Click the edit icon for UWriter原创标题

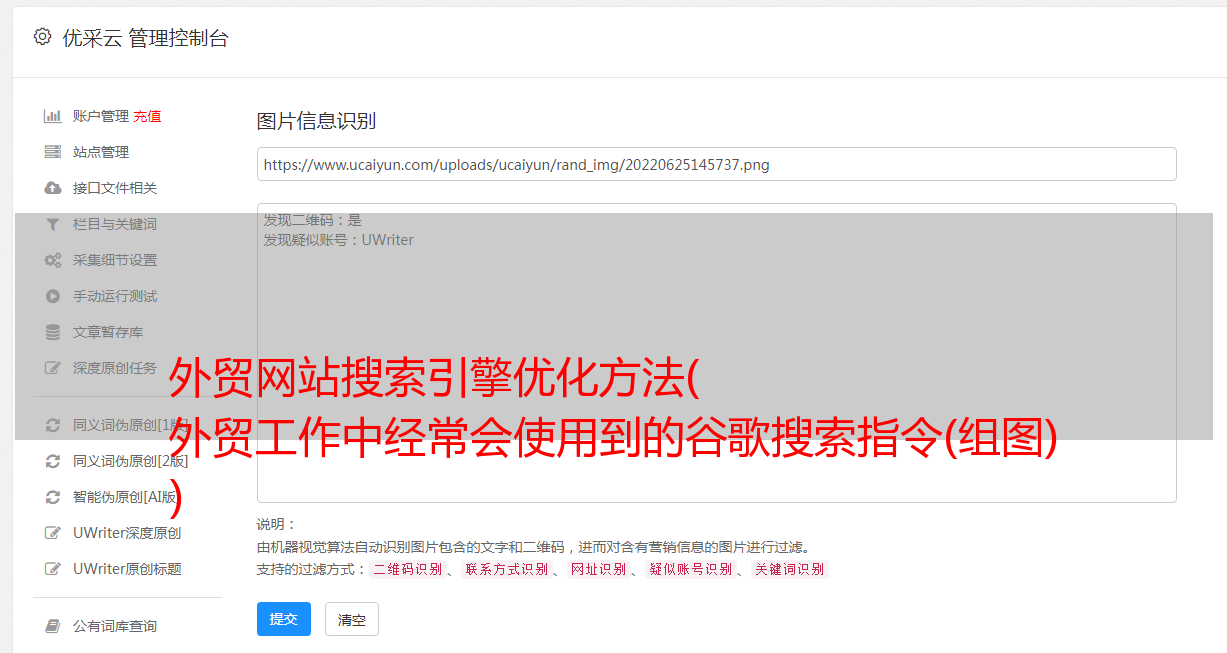[53, 569]
